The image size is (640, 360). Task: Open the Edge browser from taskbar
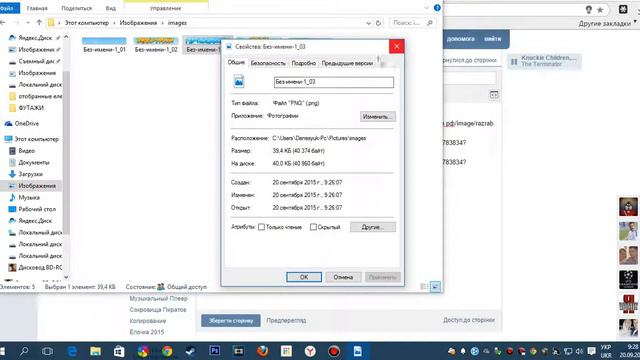click(x=72, y=351)
